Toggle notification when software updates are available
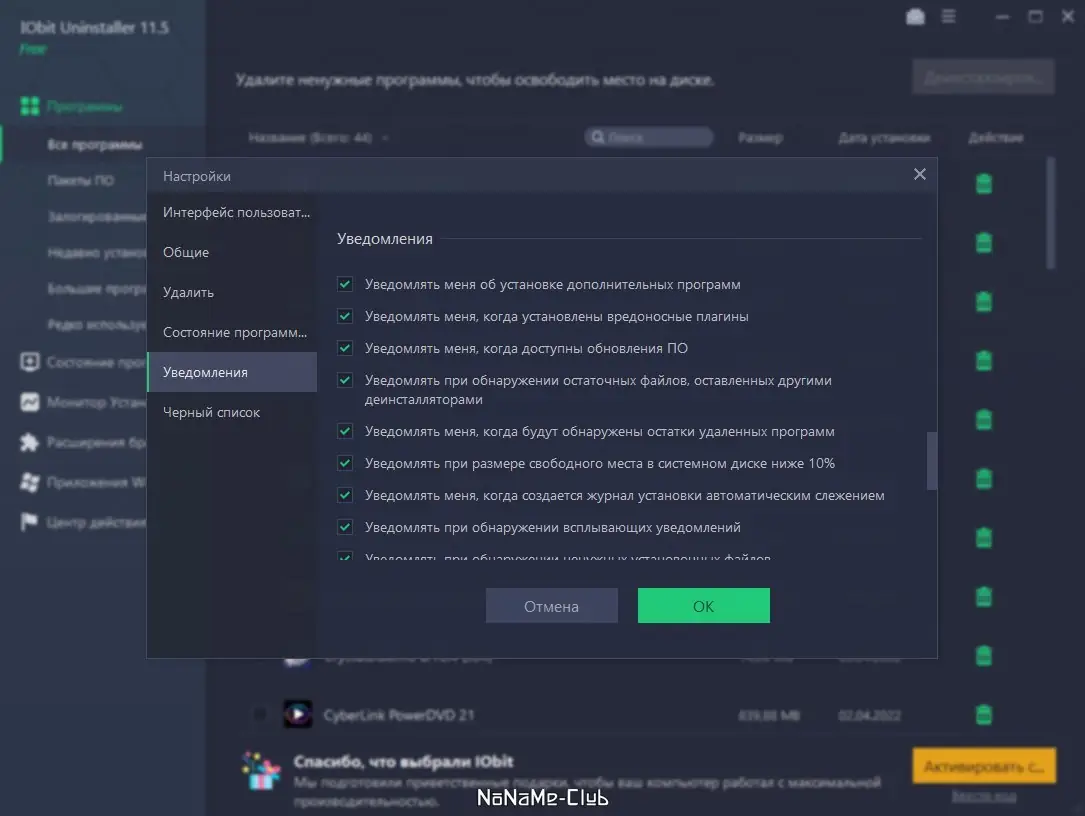 click(345, 348)
